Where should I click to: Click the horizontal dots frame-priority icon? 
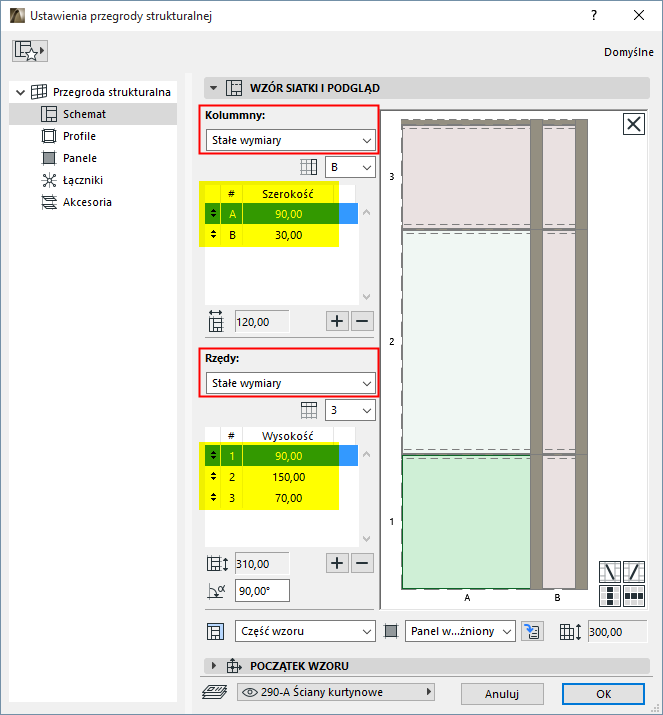pos(634,596)
